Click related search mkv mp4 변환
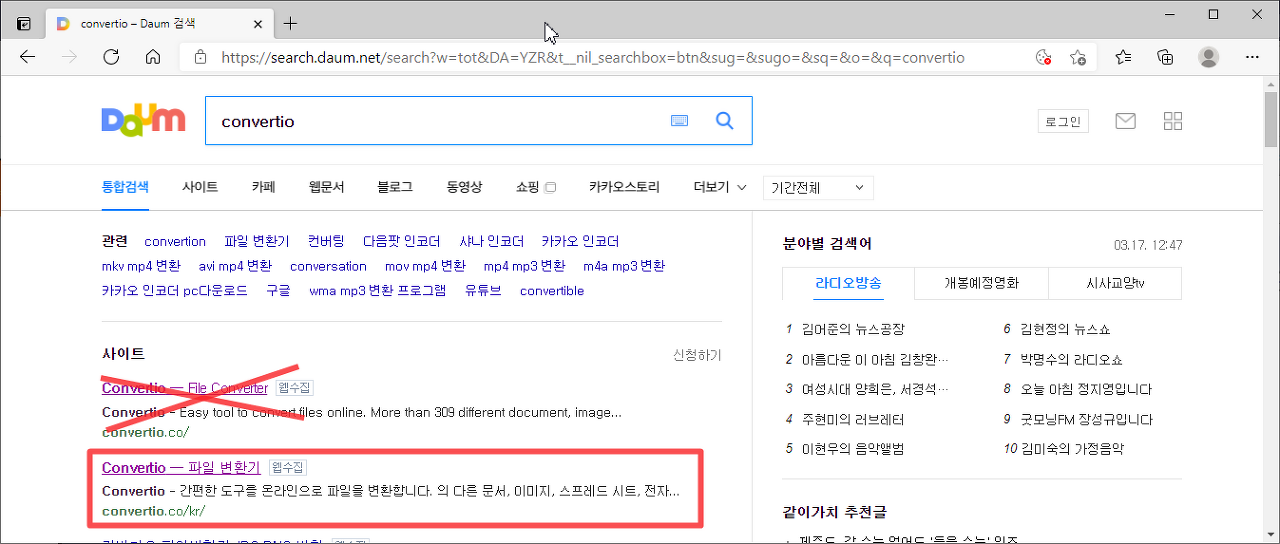1280x544 pixels. [x=141, y=266]
